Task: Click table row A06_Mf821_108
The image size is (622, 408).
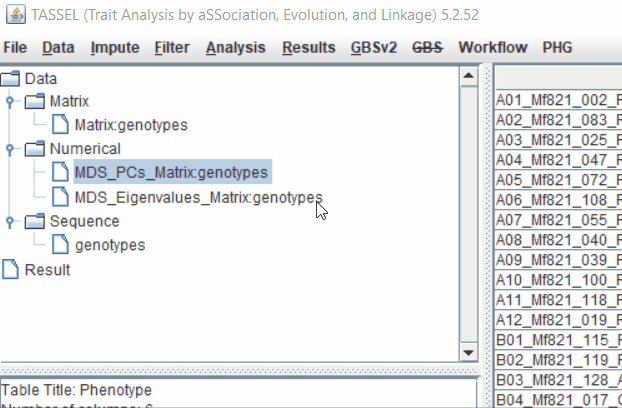Action: coord(559,199)
